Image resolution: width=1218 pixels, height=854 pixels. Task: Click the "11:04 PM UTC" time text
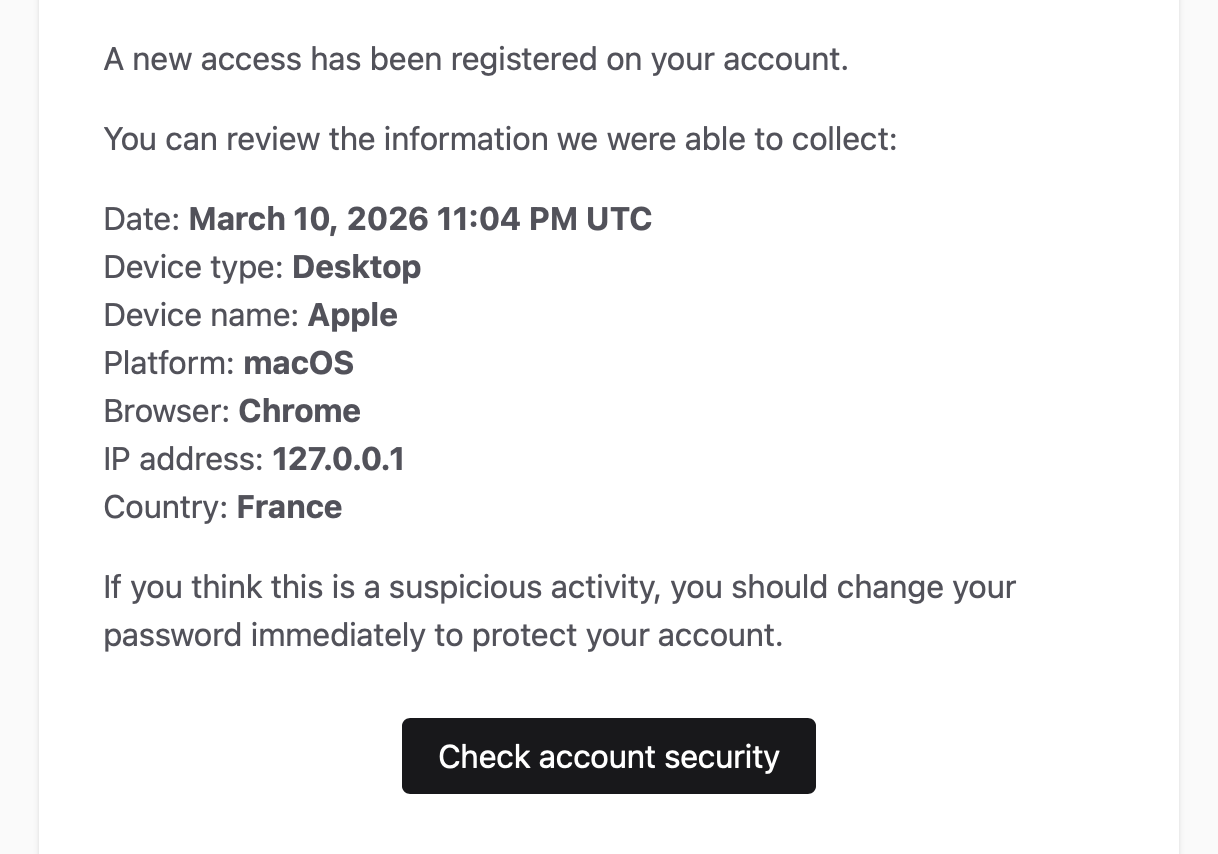point(544,219)
